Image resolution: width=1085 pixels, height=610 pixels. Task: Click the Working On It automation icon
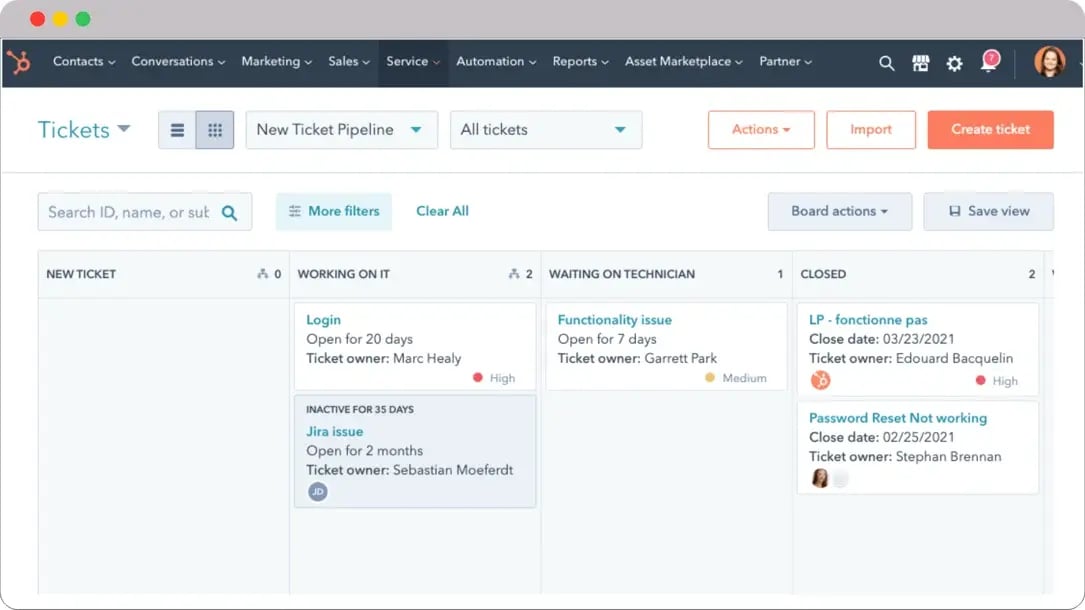(x=513, y=274)
